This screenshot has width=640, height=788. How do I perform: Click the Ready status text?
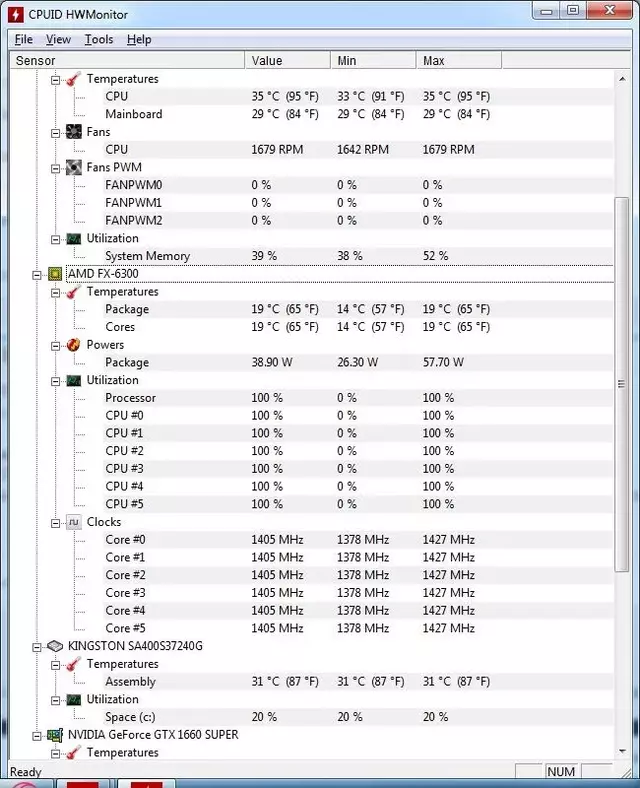pos(26,772)
